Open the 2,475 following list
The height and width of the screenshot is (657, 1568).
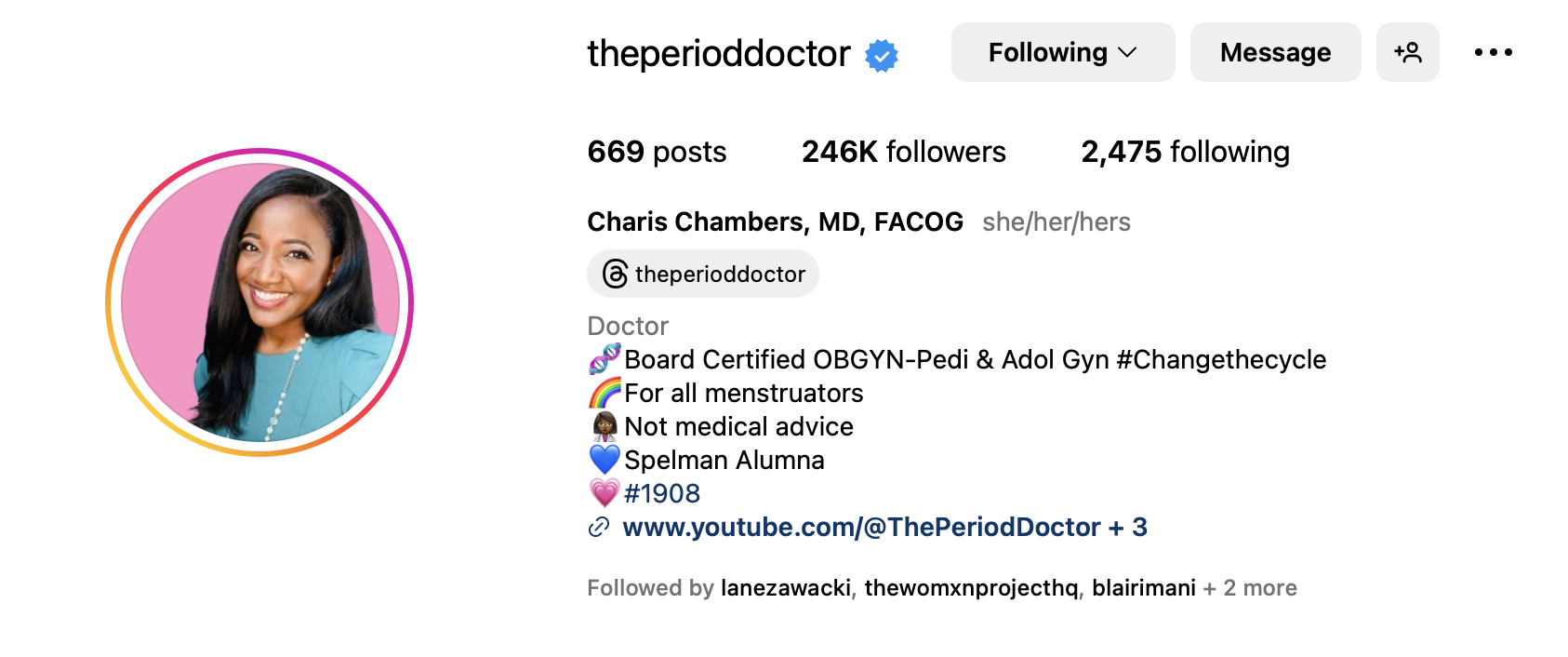point(1185,152)
